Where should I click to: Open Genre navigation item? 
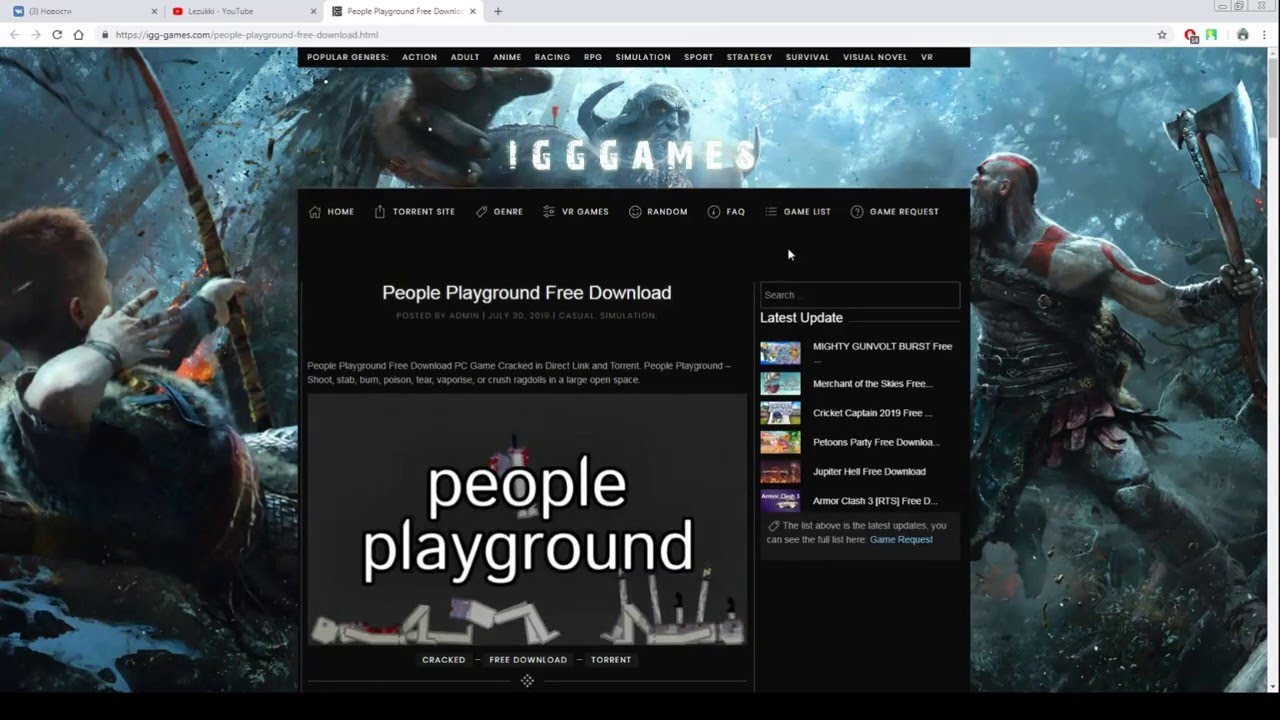pyautogui.click(x=508, y=212)
